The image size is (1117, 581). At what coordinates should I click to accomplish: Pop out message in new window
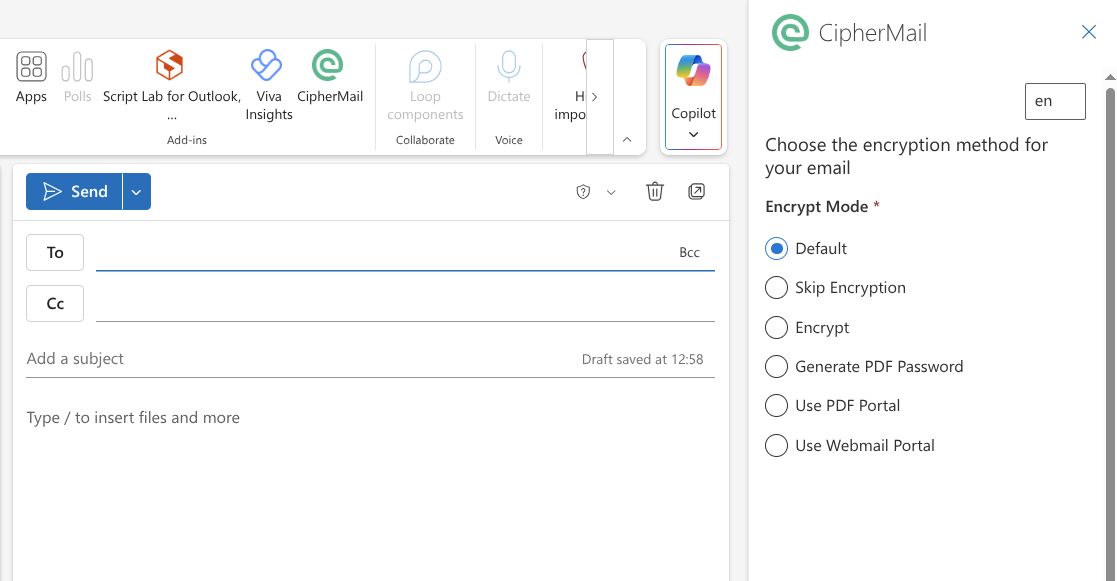[x=697, y=191]
